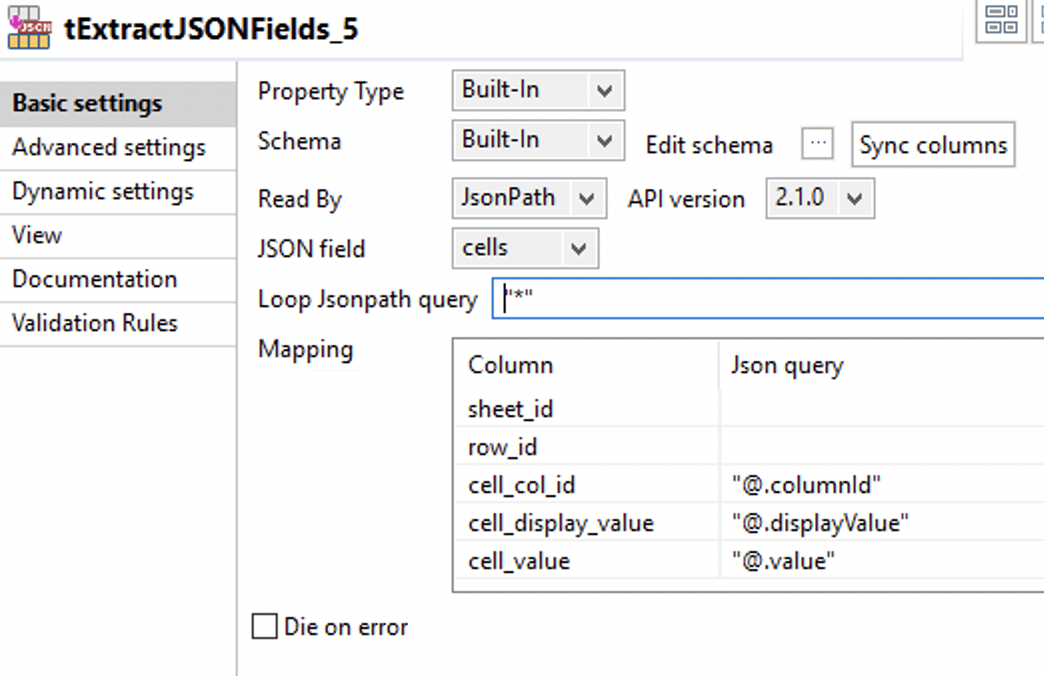
Task: Open Edit schema ellipsis button
Action: (x=818, y=144)
